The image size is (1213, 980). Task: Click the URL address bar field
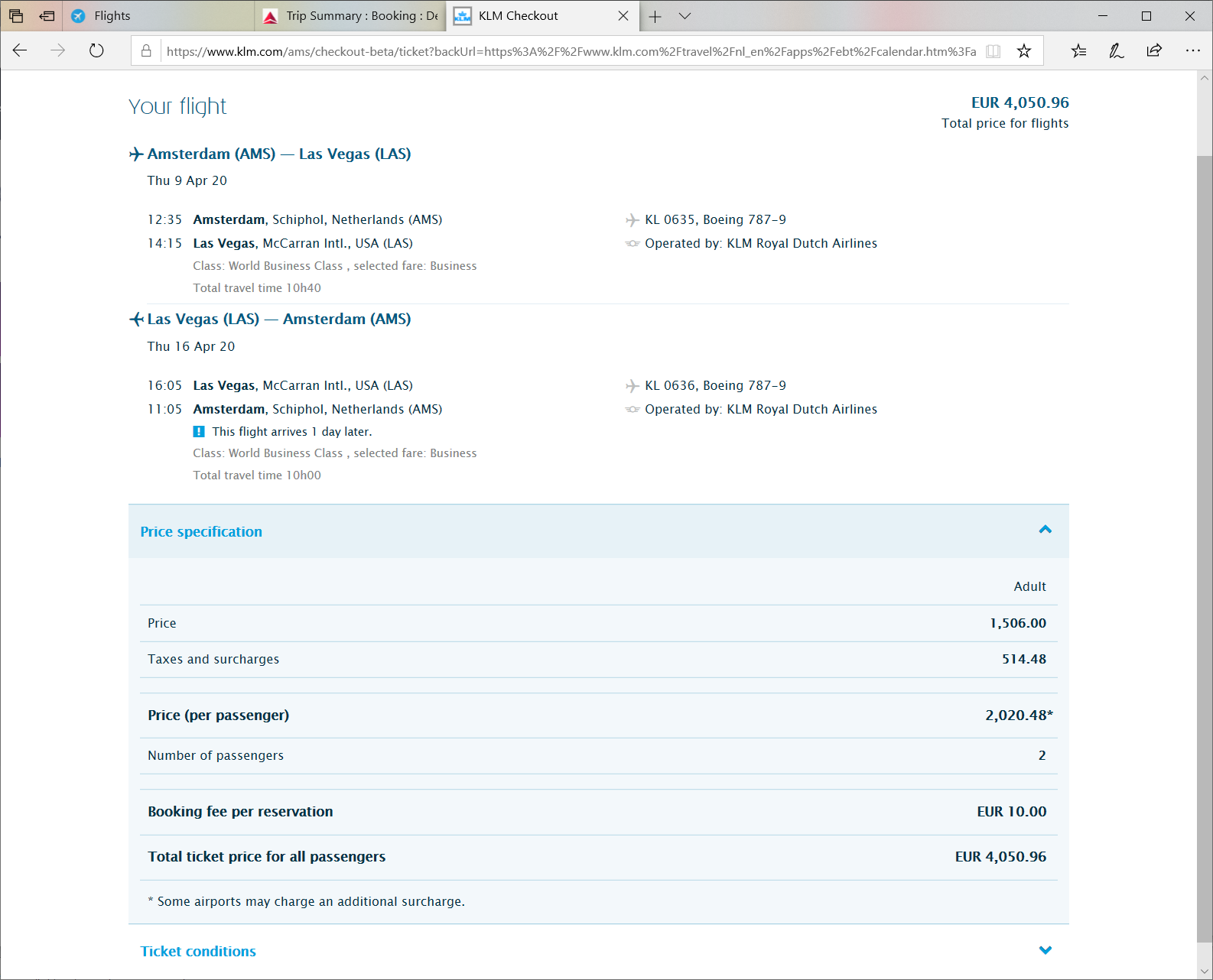pyautogui.click(x=571, y=51)
